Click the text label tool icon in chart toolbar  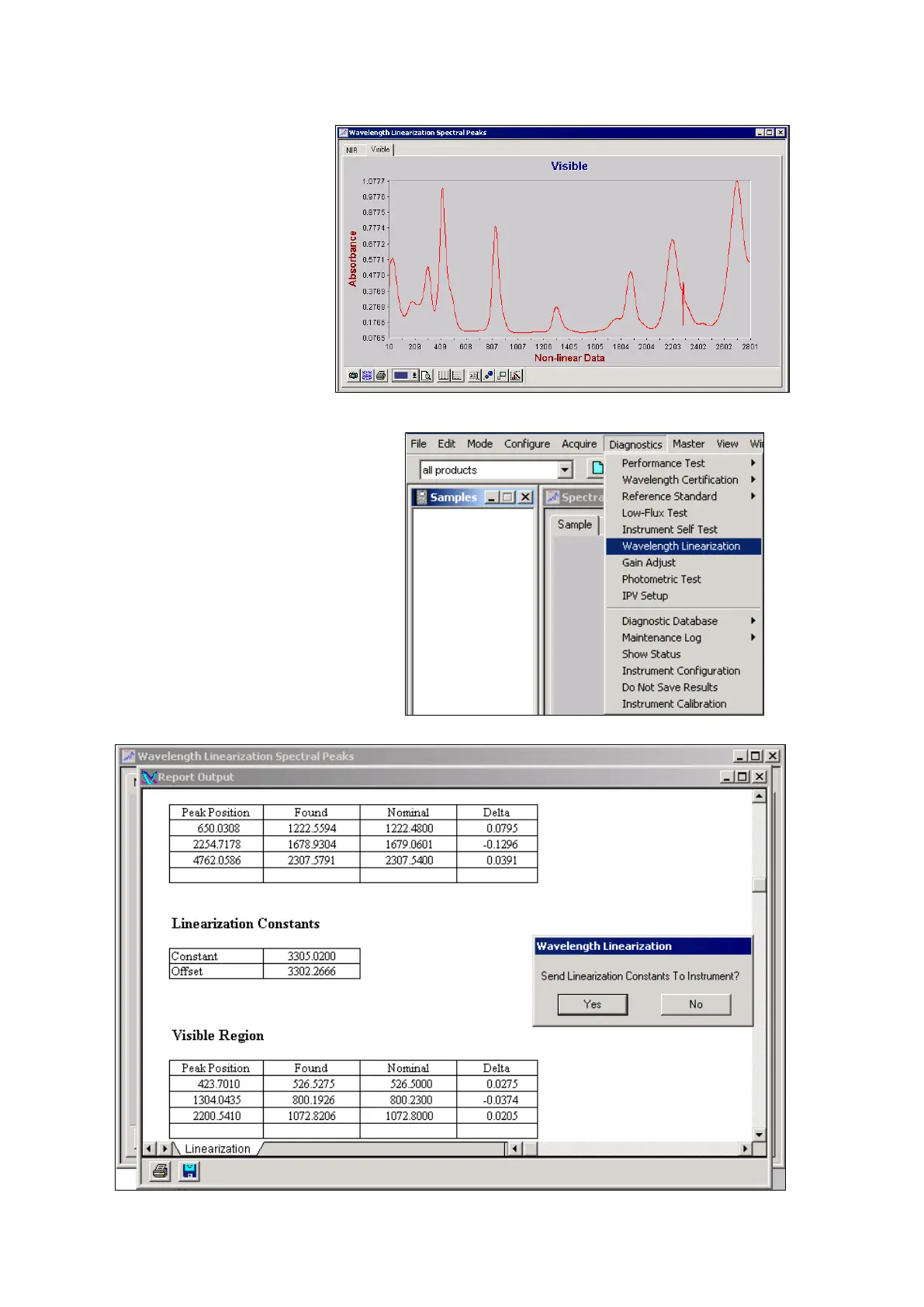(474, 376)
